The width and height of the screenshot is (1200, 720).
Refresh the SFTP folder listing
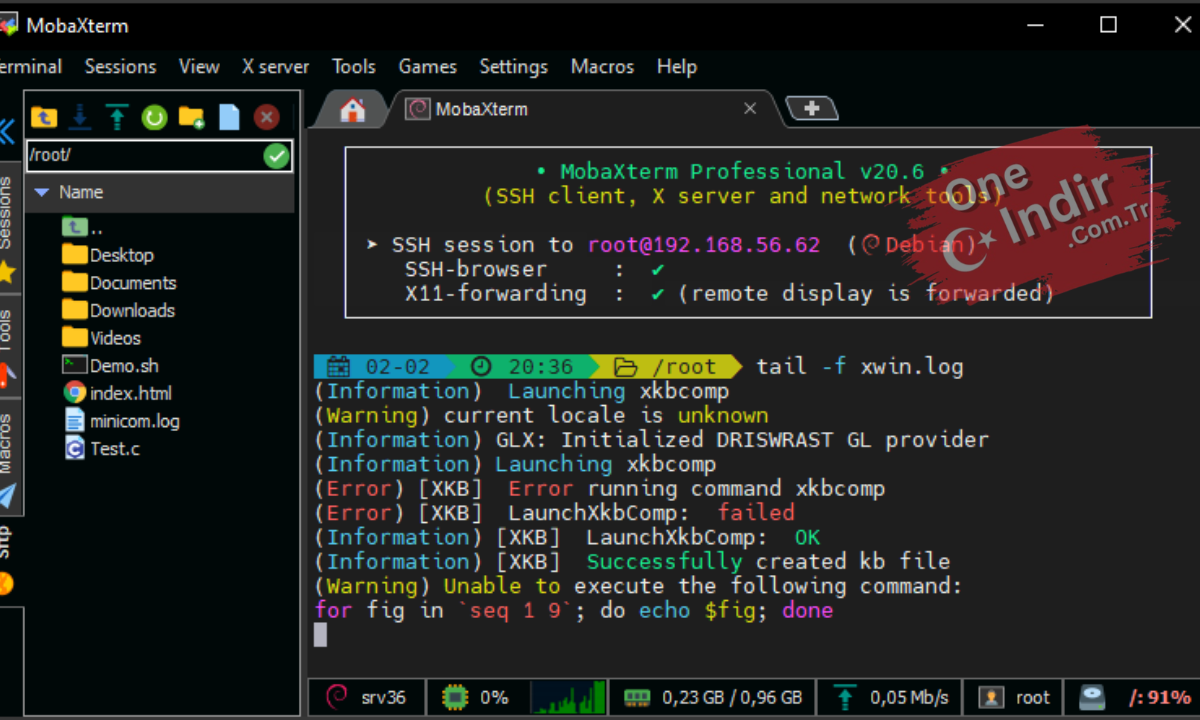154,118
